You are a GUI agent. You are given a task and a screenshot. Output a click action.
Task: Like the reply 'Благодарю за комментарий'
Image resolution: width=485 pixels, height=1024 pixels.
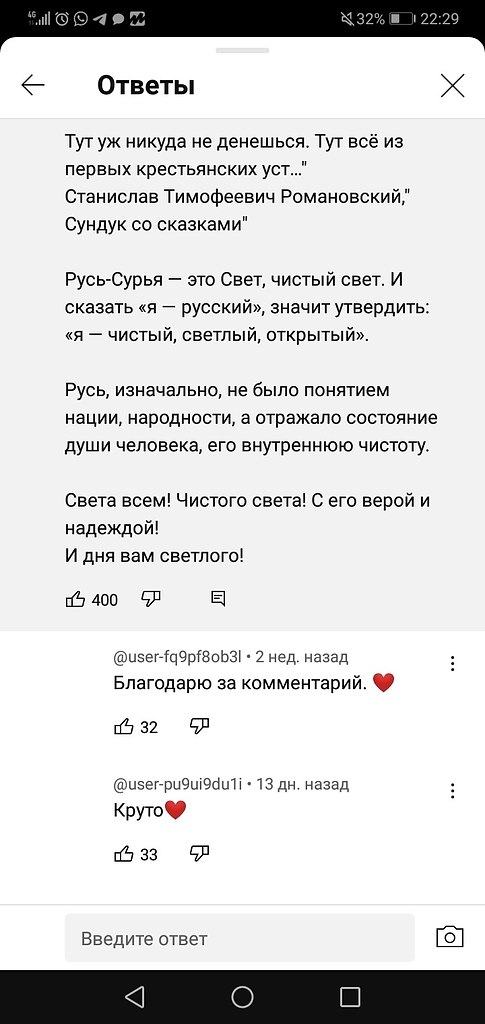coord(124,726)
